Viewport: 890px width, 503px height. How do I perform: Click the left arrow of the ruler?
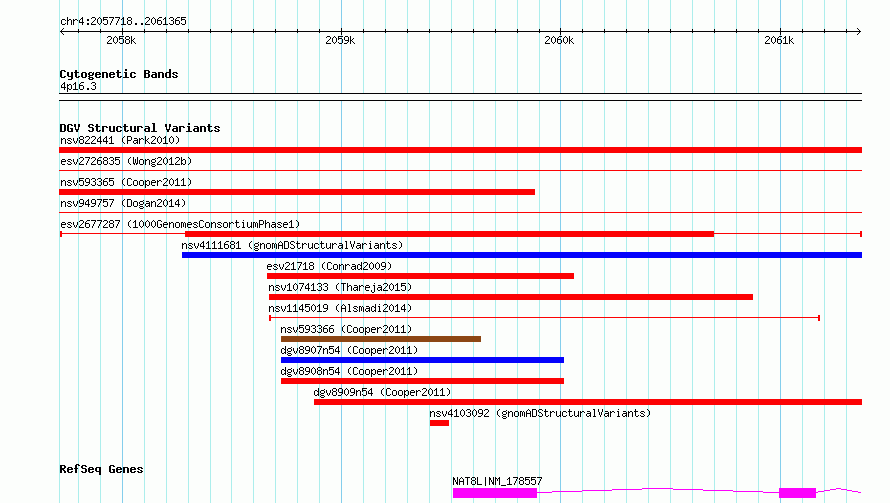[x=62, y=31]
